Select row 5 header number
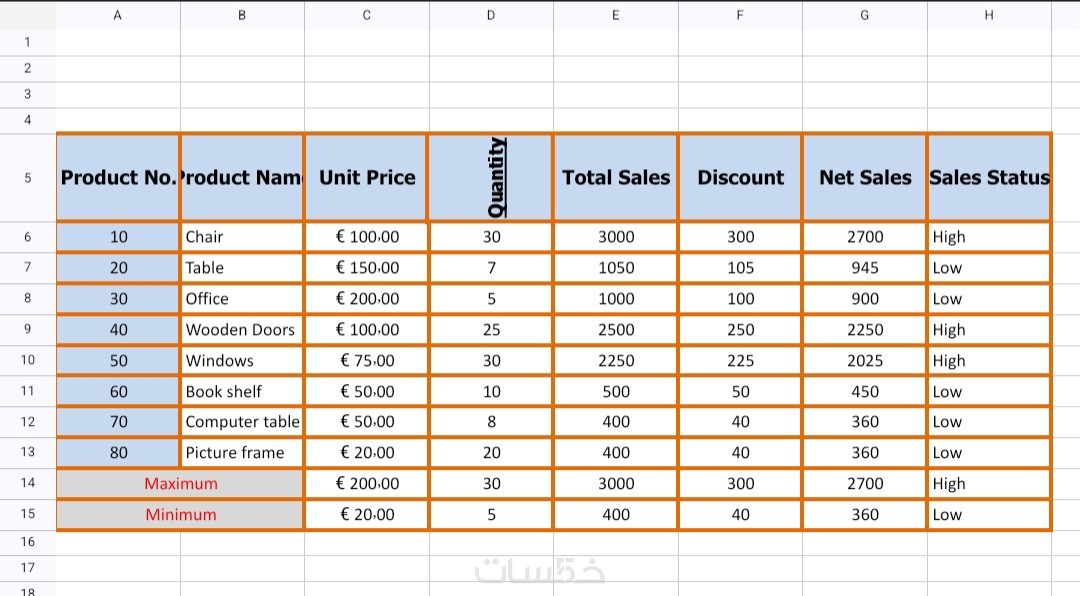The width and height of the screenshot is (1080, 596). pyautogui.click(x=27, y=177)
